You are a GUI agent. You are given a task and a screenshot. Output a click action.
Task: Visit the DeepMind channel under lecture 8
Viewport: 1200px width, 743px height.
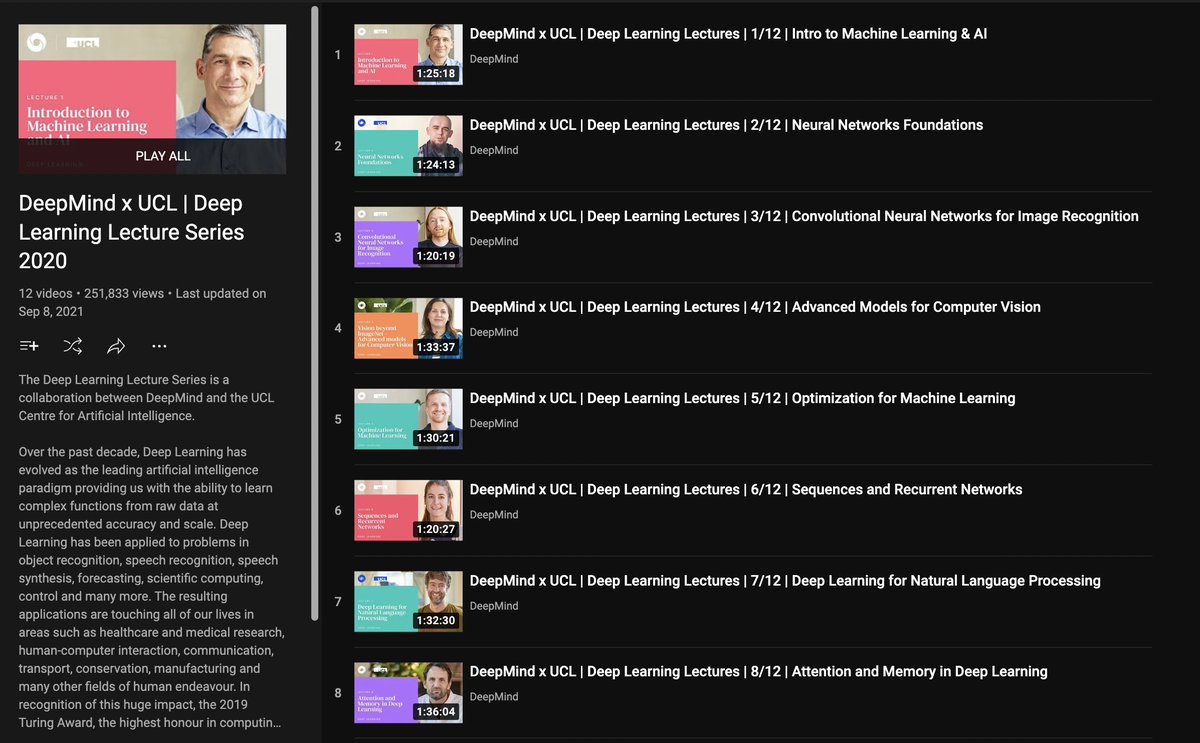(x=495, y=696)
